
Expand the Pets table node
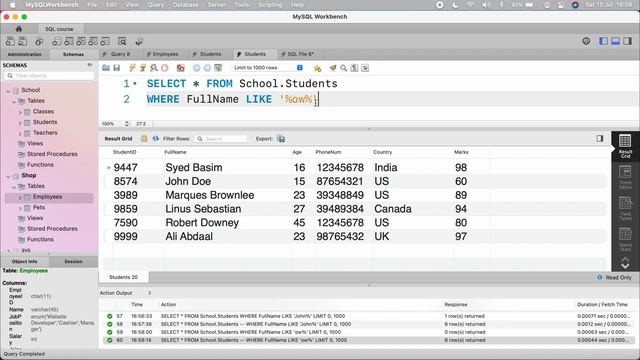[20, 208]
